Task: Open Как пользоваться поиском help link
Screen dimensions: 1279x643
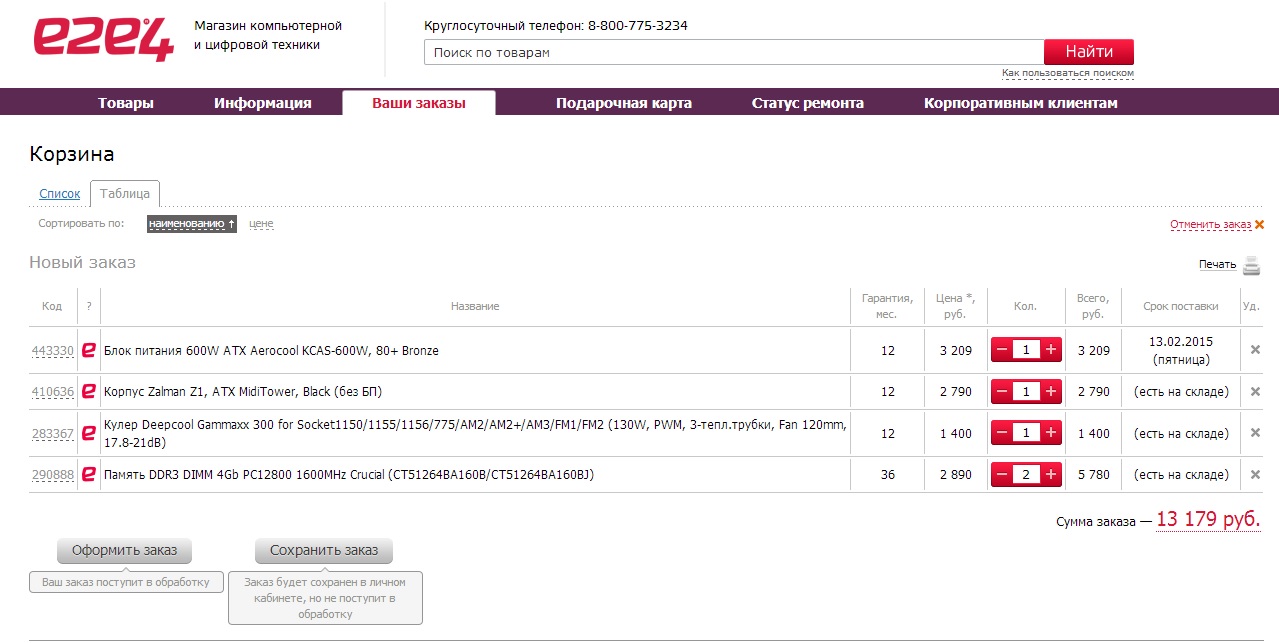Action: click(1068, 73)
